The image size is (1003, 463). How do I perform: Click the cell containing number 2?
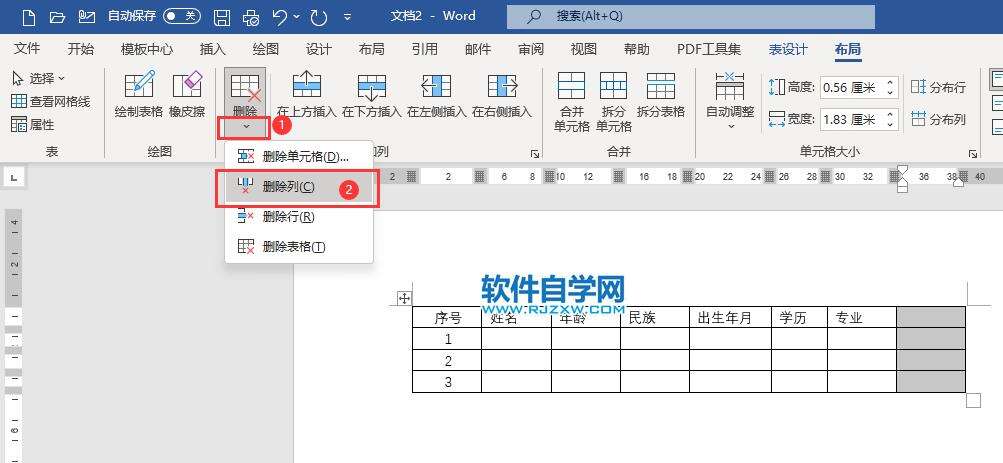coord(447,361)
